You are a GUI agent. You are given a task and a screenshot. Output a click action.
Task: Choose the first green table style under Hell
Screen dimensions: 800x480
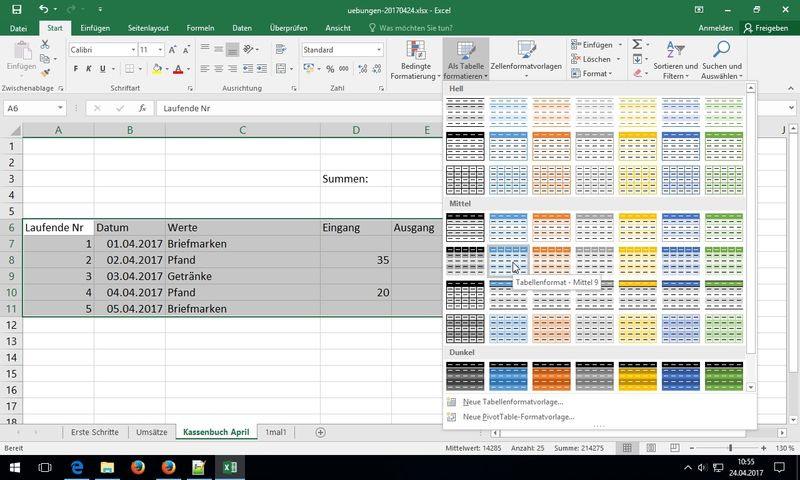pyautogui.click(x=724, y=110)
